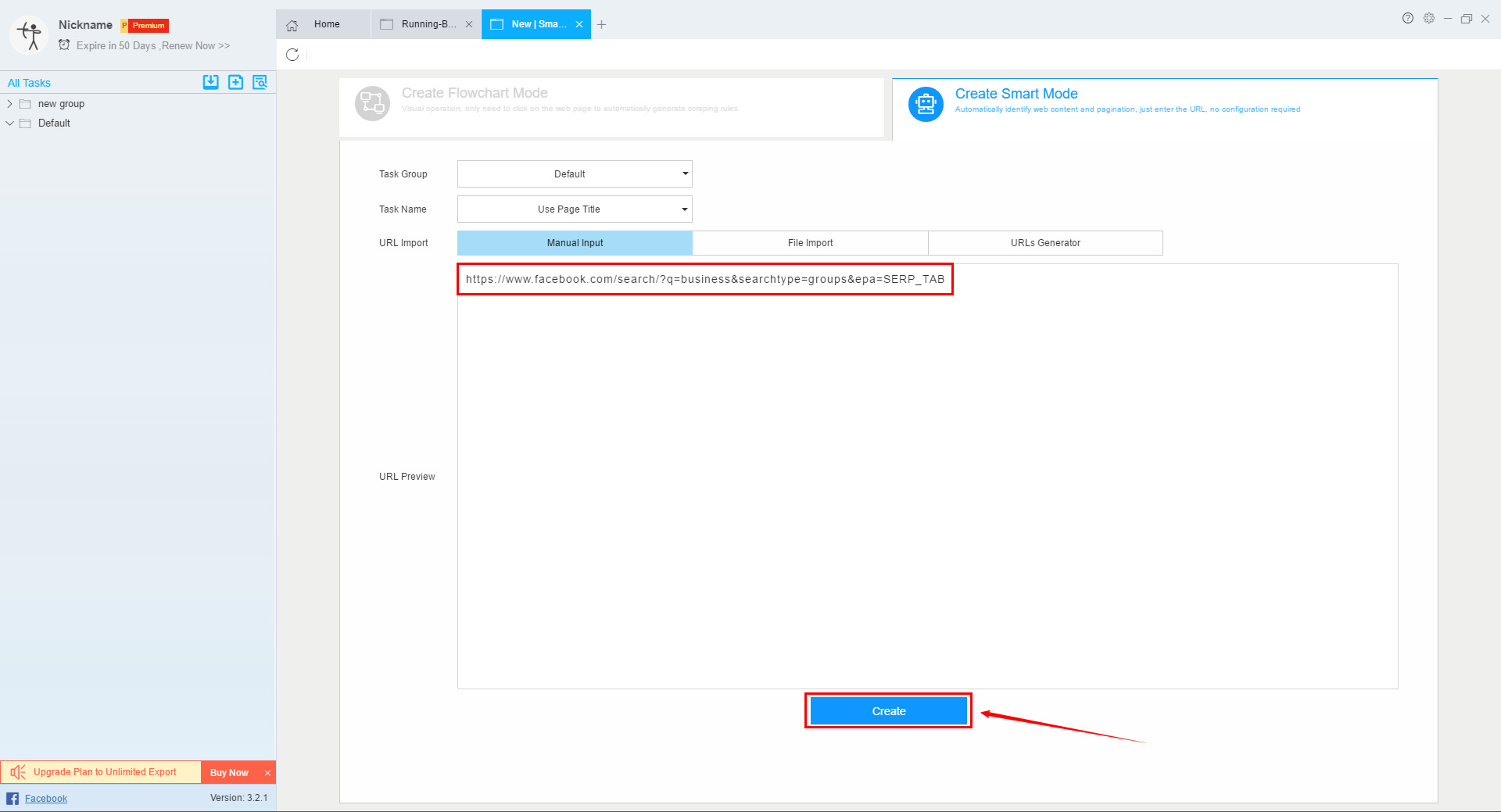Click the Create Smart Mode robot icon
The height and width of the screenshot is (812, 1501).
(x=926, y=104)
